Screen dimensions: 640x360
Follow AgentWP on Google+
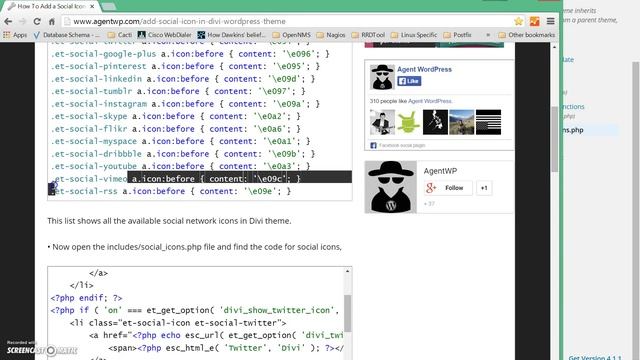448,188
